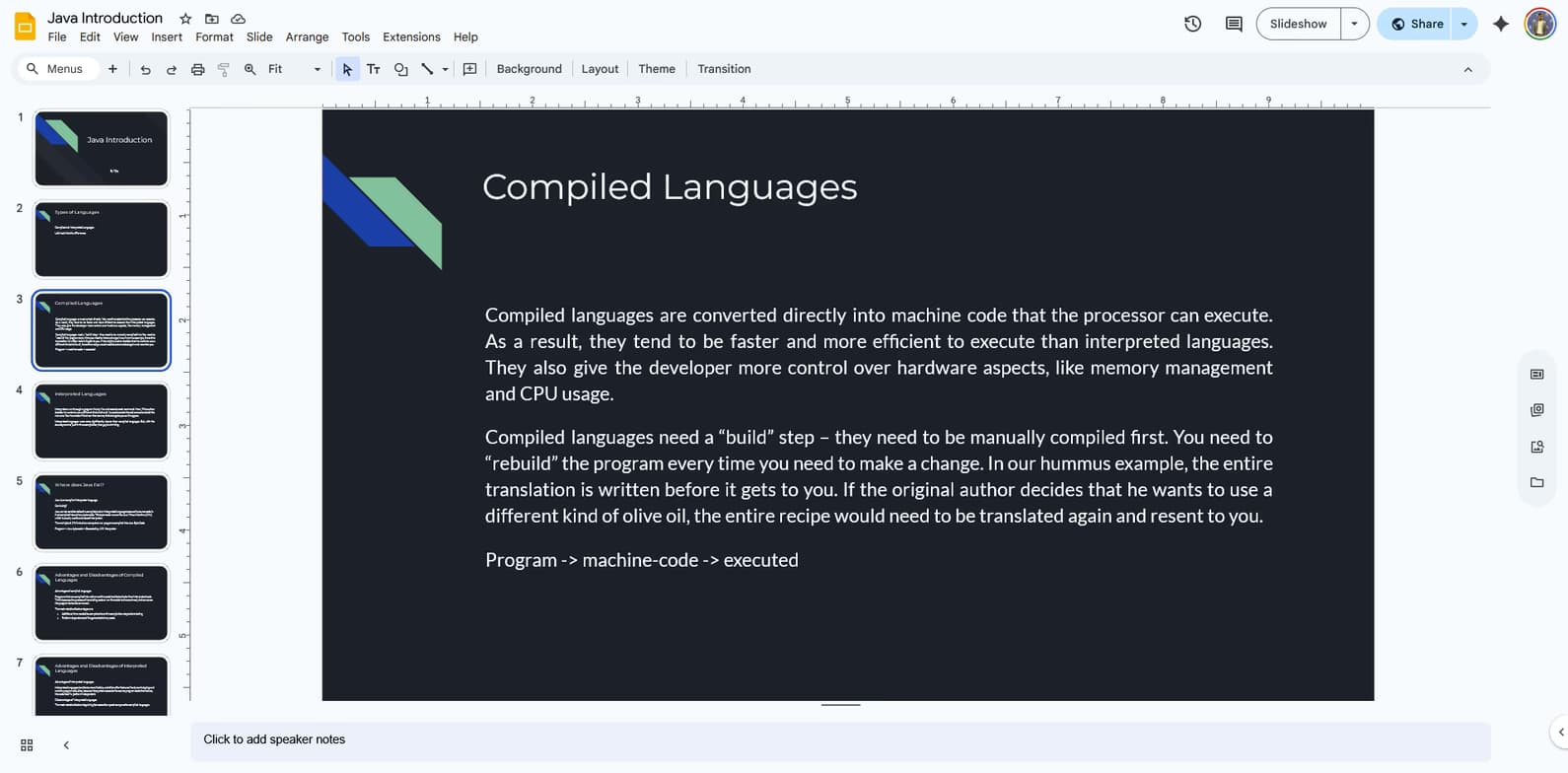Viewport: 1568px width, 773px height.
Task: Click to add speaker notes
Action: [840, 740]
